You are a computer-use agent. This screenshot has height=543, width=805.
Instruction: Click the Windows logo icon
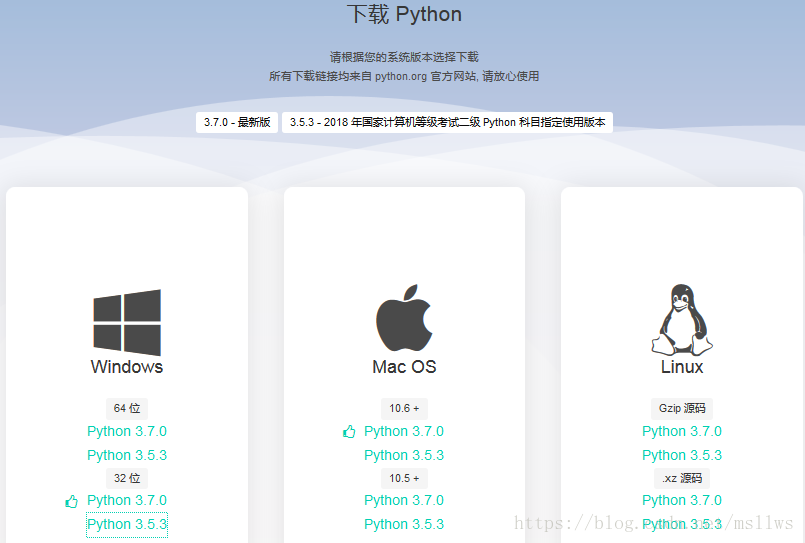(x=127, y=322)
